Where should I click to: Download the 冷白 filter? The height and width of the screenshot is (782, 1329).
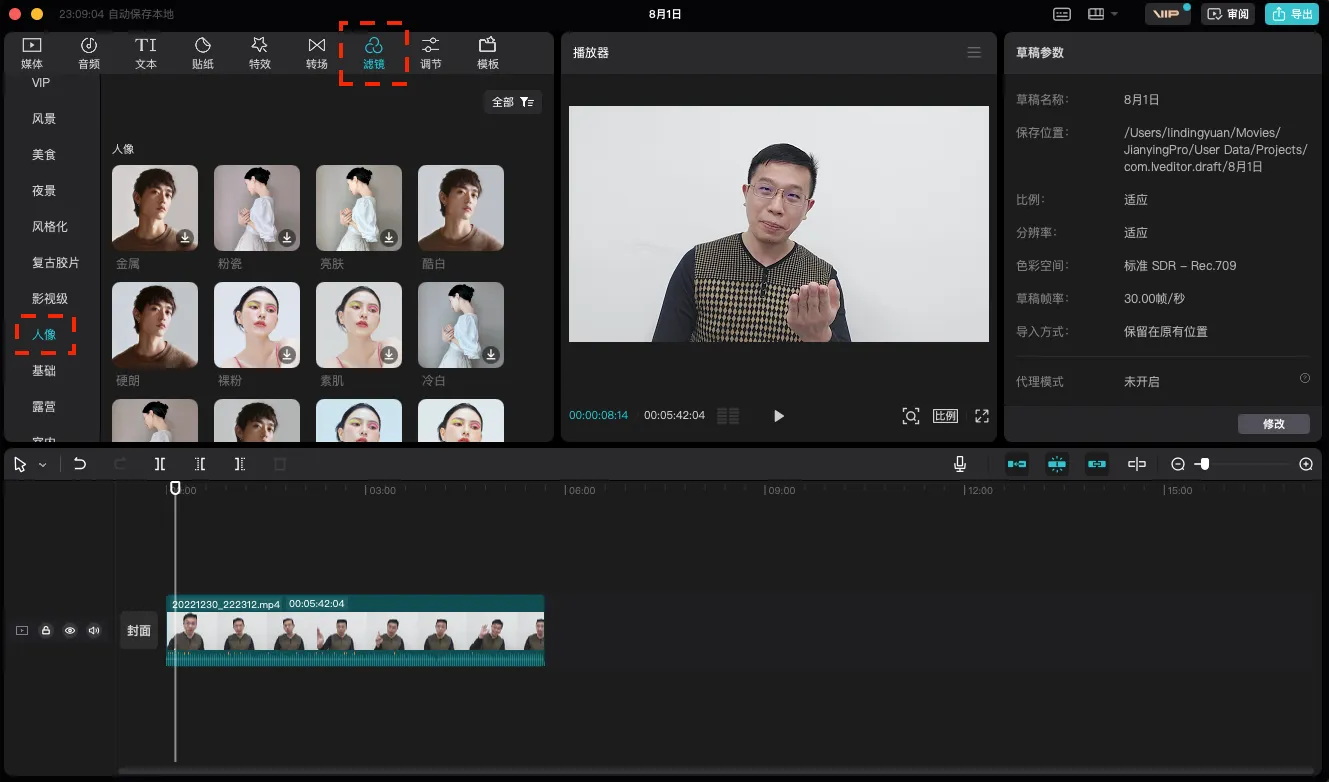click(491, 355)
